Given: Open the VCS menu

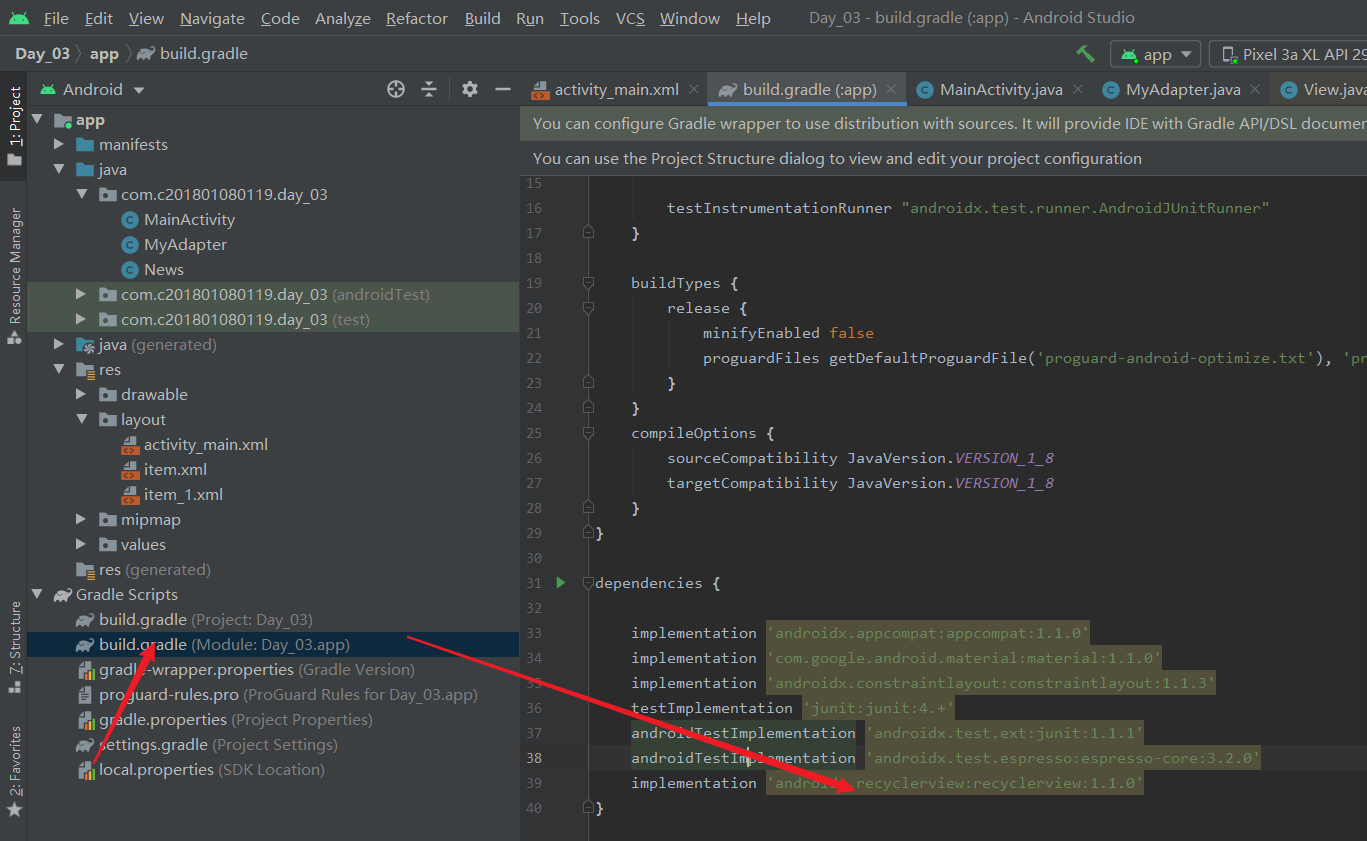Looking at the screenshot, I should [x=630, y=18].
